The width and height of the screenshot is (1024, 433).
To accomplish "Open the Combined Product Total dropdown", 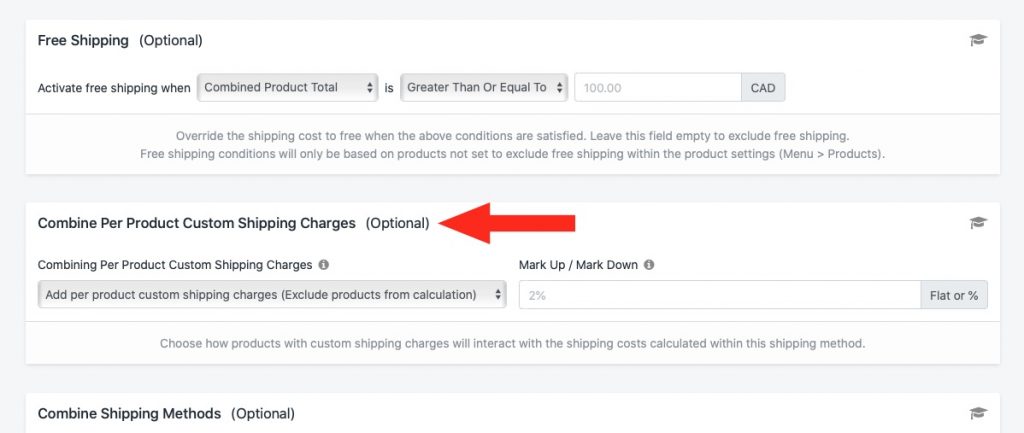I will 287,88.
